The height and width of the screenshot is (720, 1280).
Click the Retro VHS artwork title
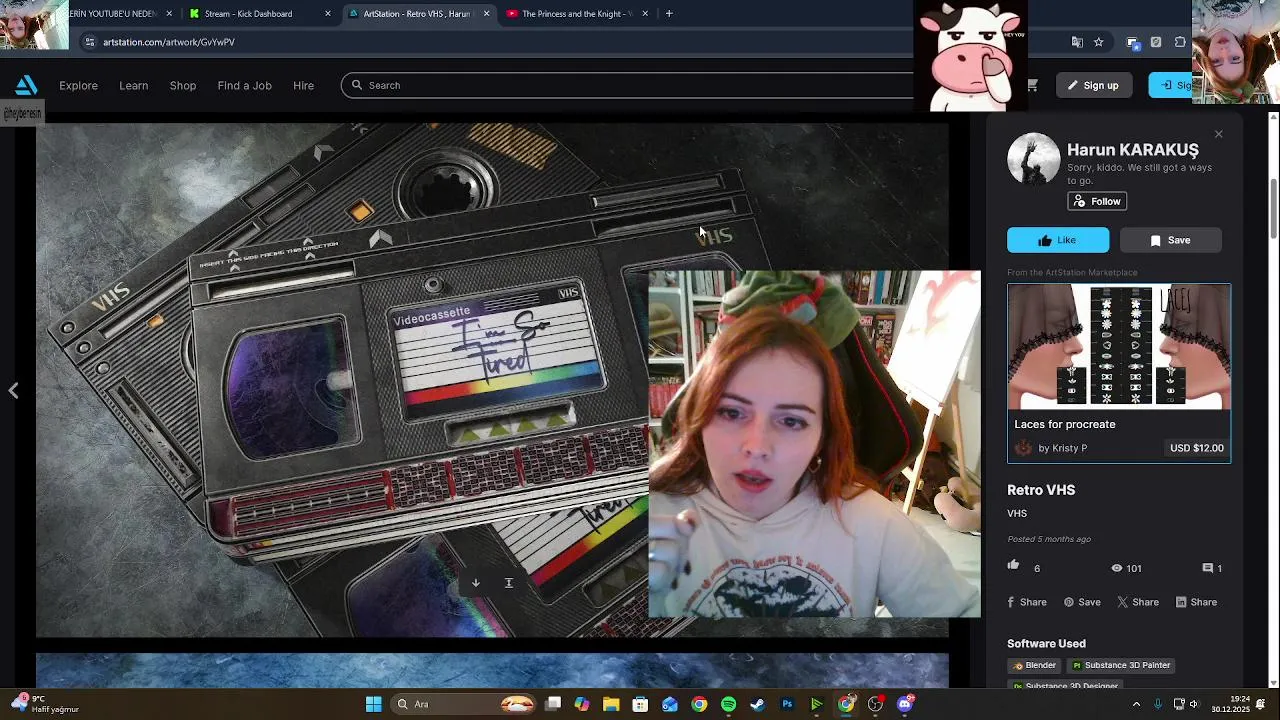point(1041,490)
